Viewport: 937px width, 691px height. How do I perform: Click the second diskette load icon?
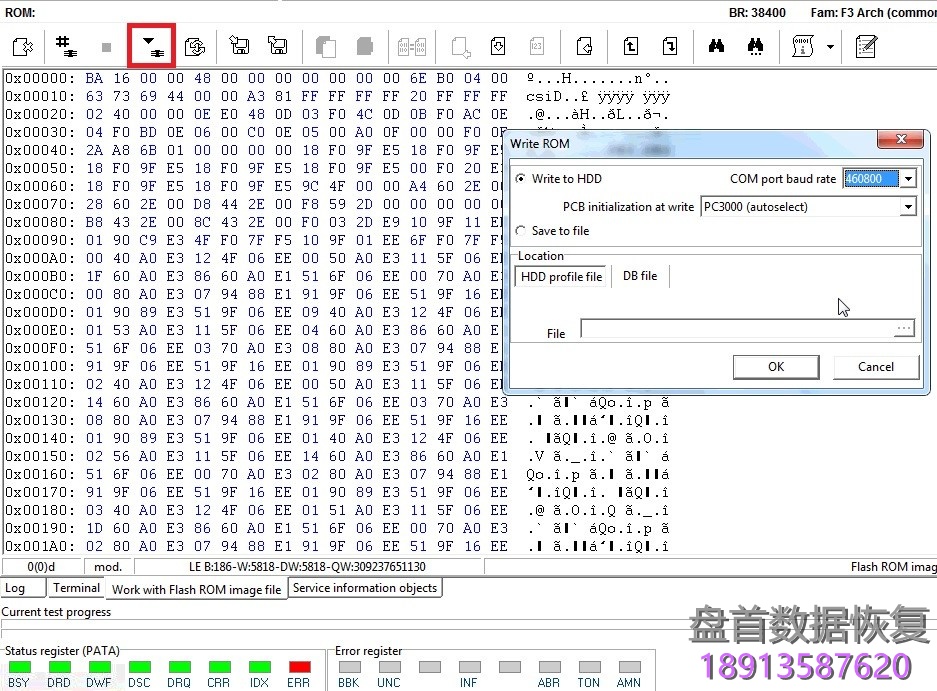pos(278,46)
